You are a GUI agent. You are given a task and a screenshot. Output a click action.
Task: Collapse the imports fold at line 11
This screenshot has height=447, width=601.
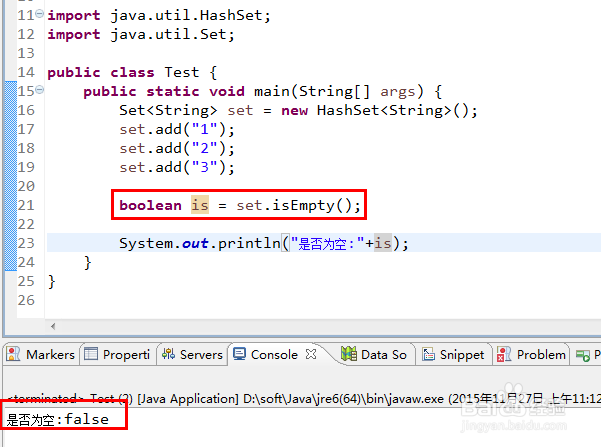click(x=39, y=14)
